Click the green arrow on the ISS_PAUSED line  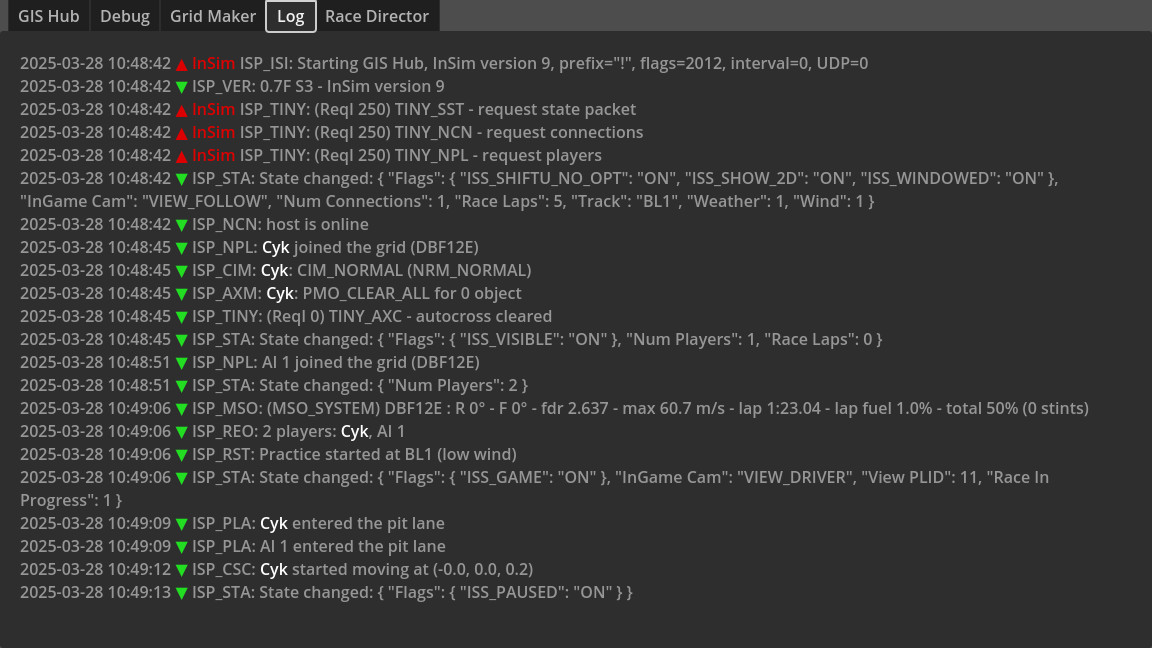click(x=182, y=593)
